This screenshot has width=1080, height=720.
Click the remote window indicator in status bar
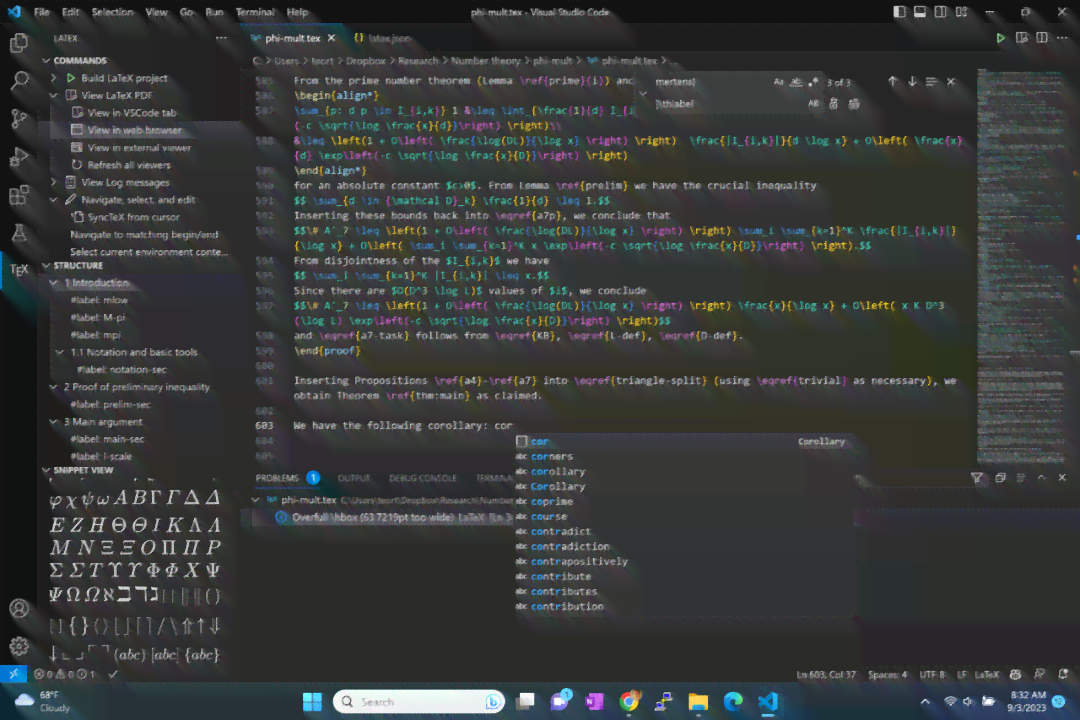[13, 674]
